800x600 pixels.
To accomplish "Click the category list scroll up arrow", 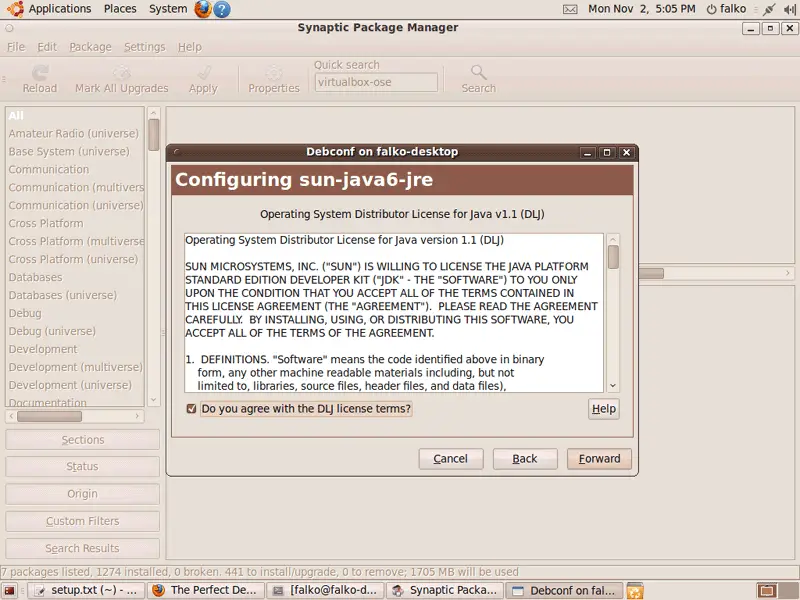I will tap(153, 112).
